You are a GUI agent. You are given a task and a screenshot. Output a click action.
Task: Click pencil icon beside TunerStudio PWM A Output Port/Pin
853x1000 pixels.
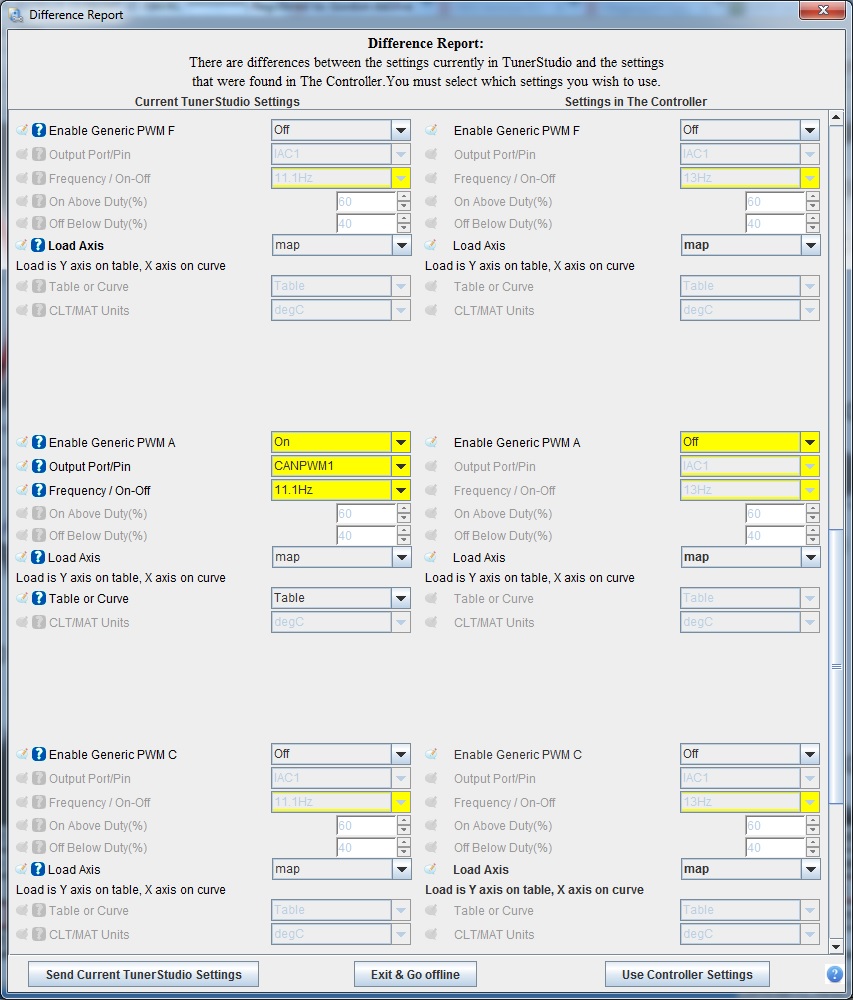tap(22, 466)
